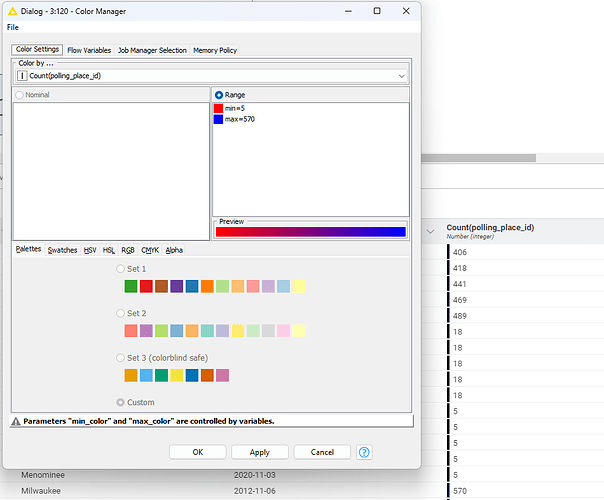Switch to Flow Variables tab
The width and height of the screenshot is (604, 500).
click(x=89, y=50)
